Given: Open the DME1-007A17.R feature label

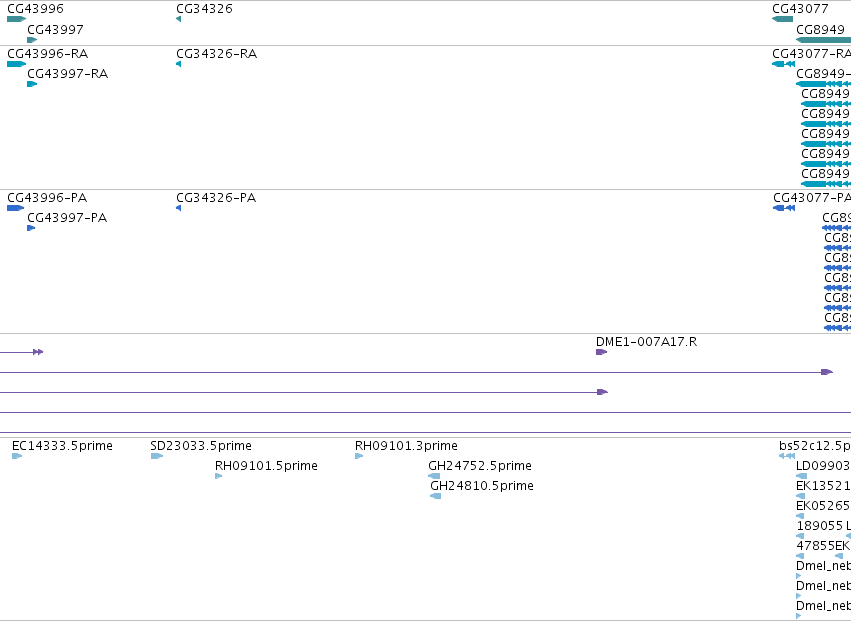Looking at the screenshot, I should click(646, 341).
